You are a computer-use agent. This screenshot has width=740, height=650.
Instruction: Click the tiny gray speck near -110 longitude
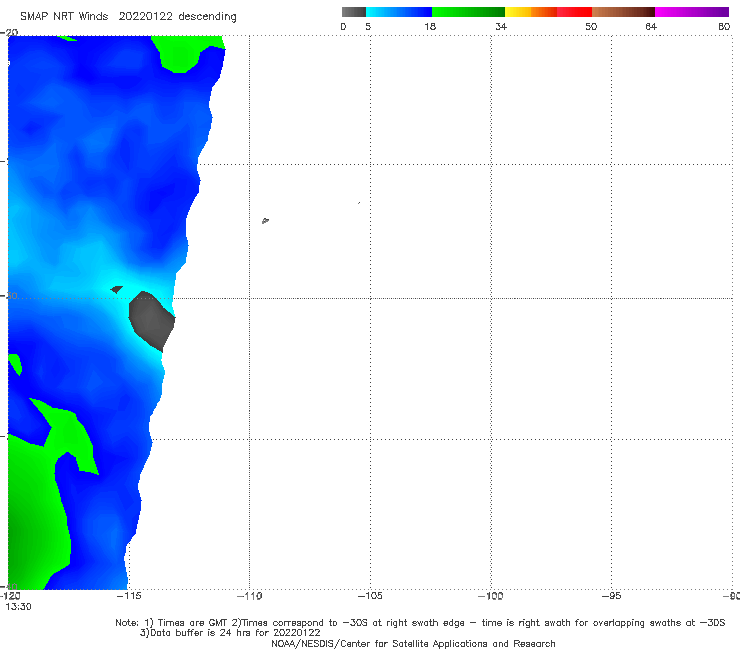pyautogui.click(x=265, y=220)
